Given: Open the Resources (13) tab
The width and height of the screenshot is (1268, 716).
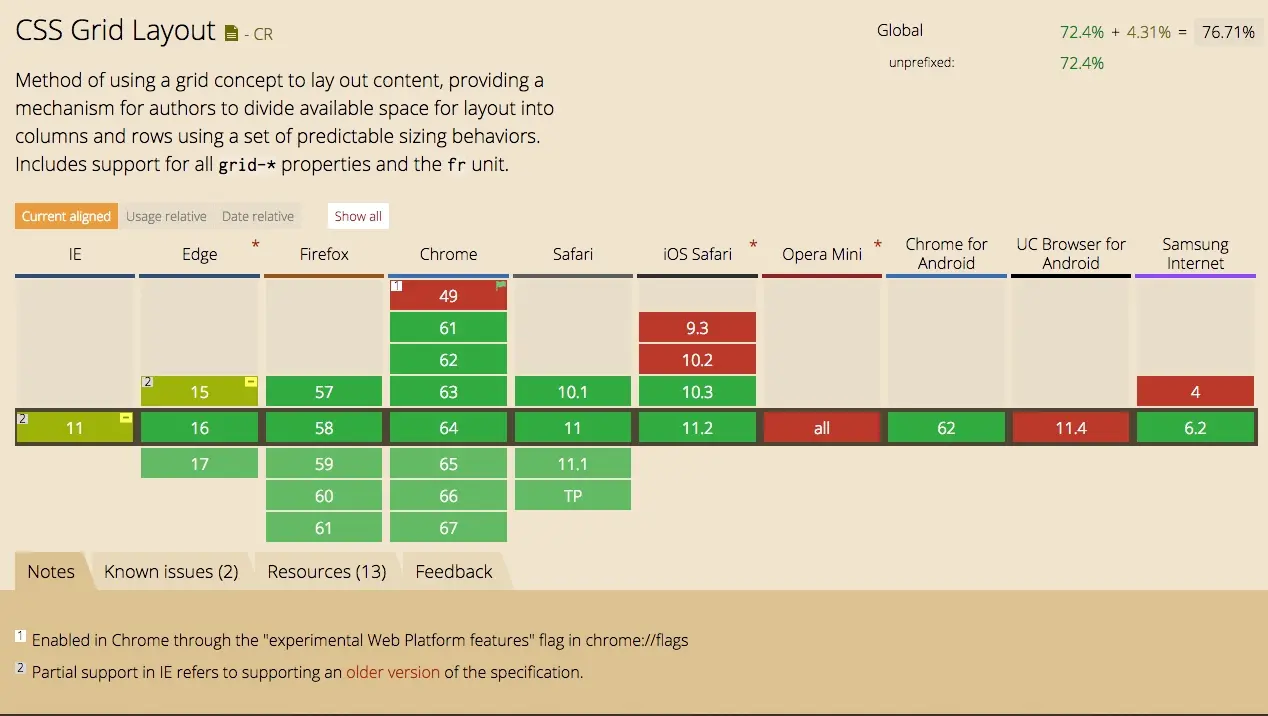Looking at the screenshot, I should coord(326,572).
